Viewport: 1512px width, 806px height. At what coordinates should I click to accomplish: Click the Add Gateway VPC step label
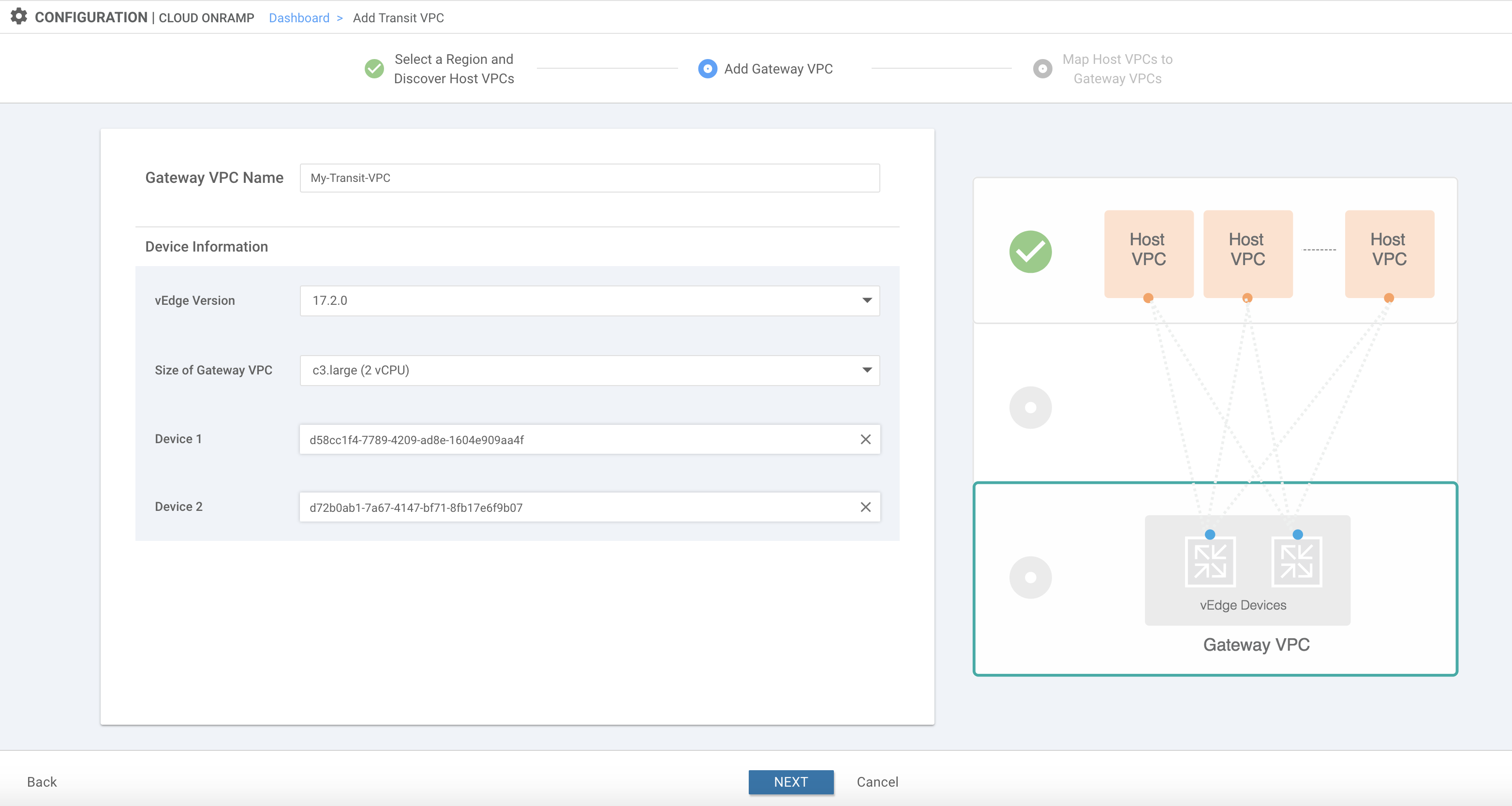click(778, 69)
